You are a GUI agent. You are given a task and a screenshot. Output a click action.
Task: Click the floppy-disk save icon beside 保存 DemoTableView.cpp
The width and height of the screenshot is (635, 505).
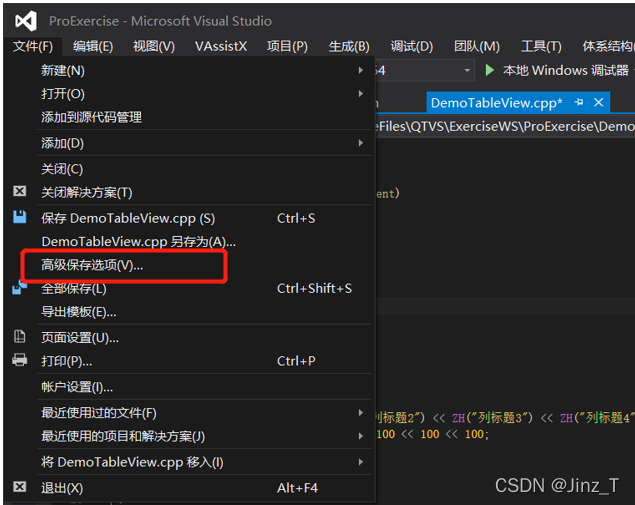19,217
